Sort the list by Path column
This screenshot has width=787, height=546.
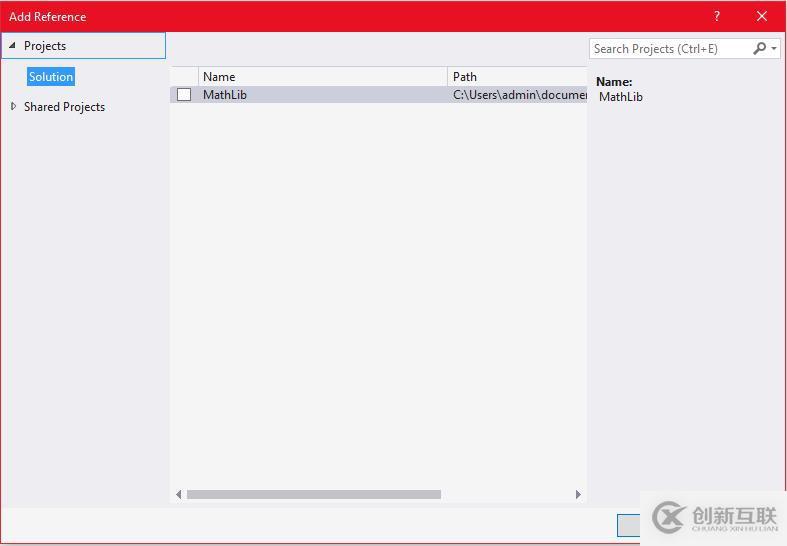click(517, 77)
